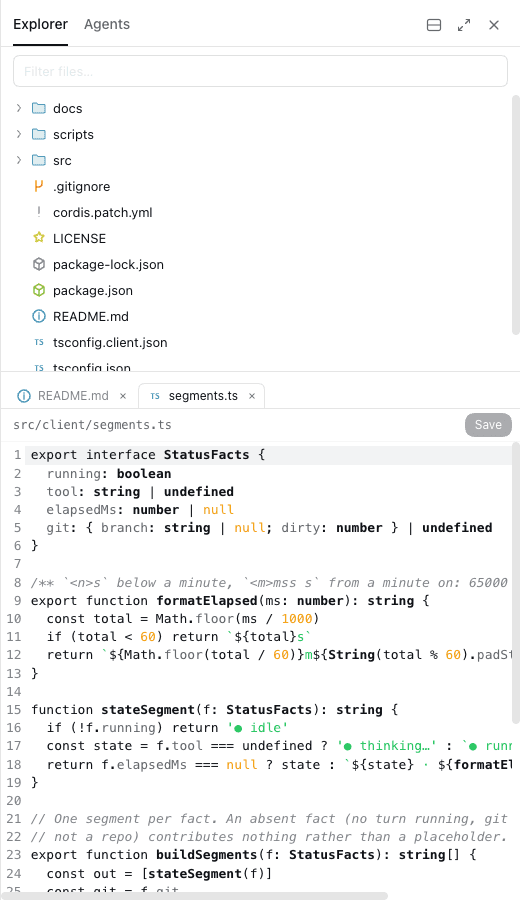Viewport: 520px width, 900px height.
Task: Click line number 23 in the gutter
Action: pyautogui.click(x=14, y=855)
